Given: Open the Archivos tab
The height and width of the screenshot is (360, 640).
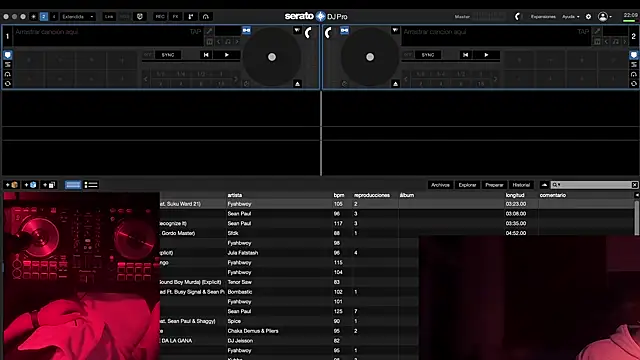Looking at the screenshot, I should click(440, 185).
